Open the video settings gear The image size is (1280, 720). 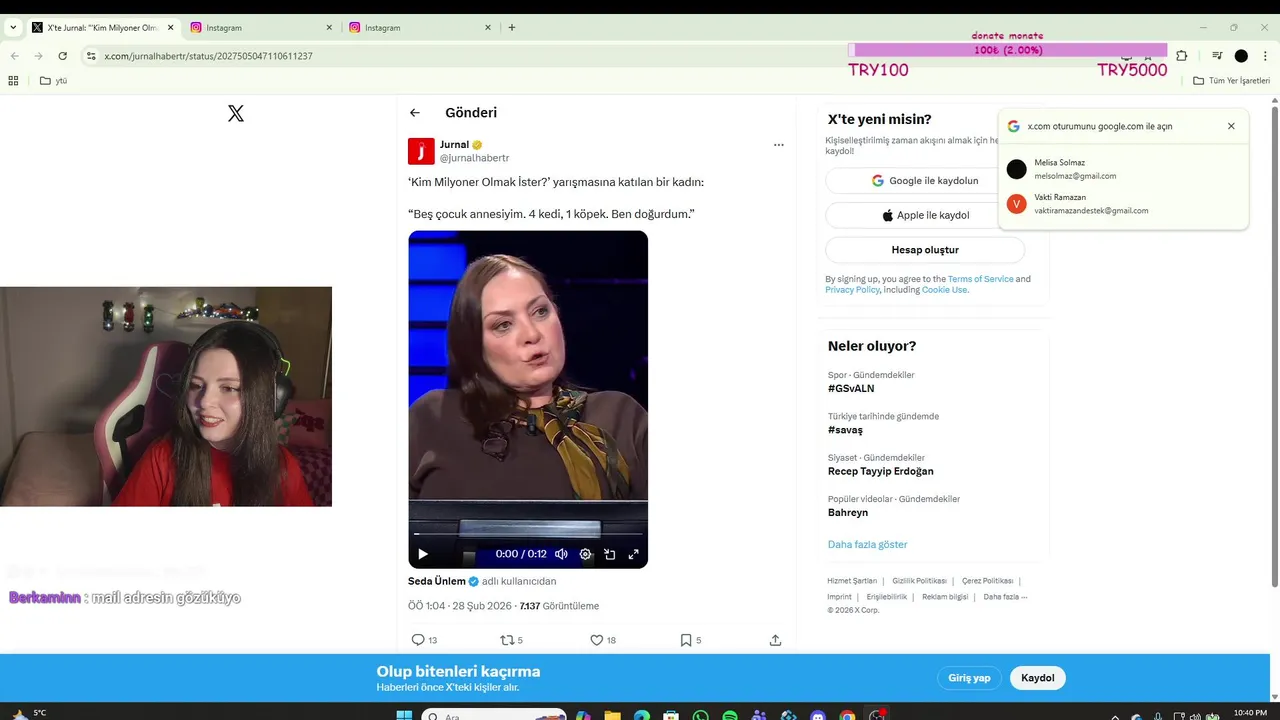pyautogui.click(x=586, y=554)
